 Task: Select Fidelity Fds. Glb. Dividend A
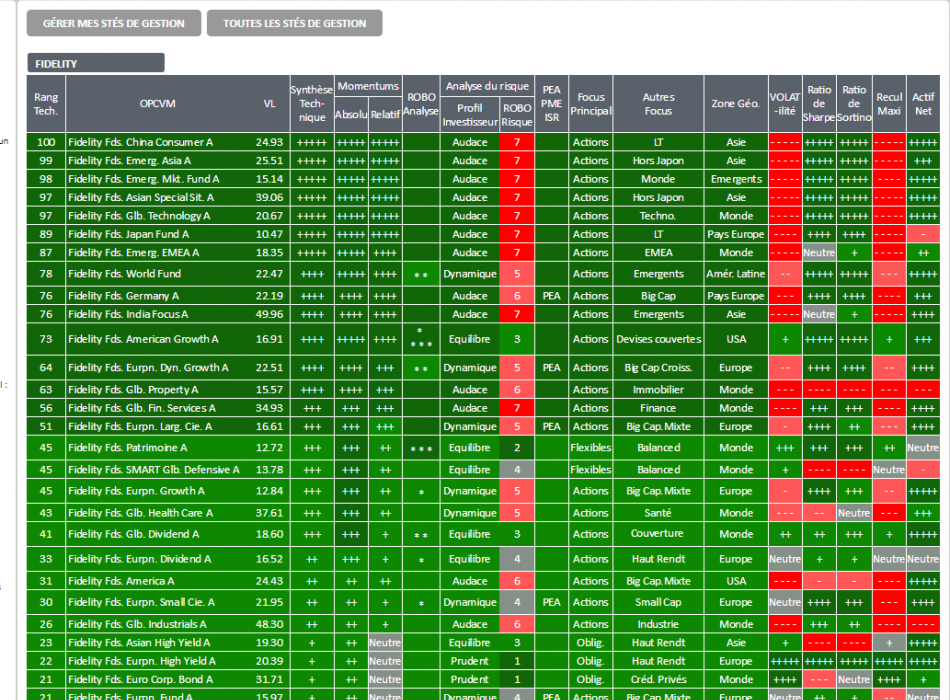tap(134, 534)
